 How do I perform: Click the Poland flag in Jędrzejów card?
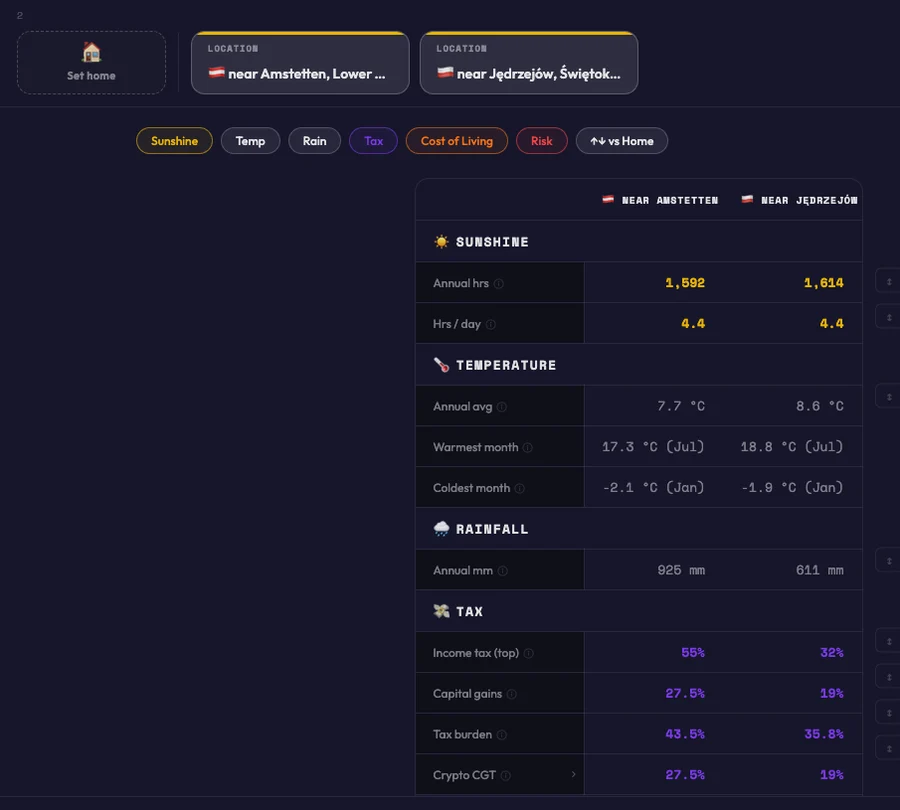click(x=445, y=72)
